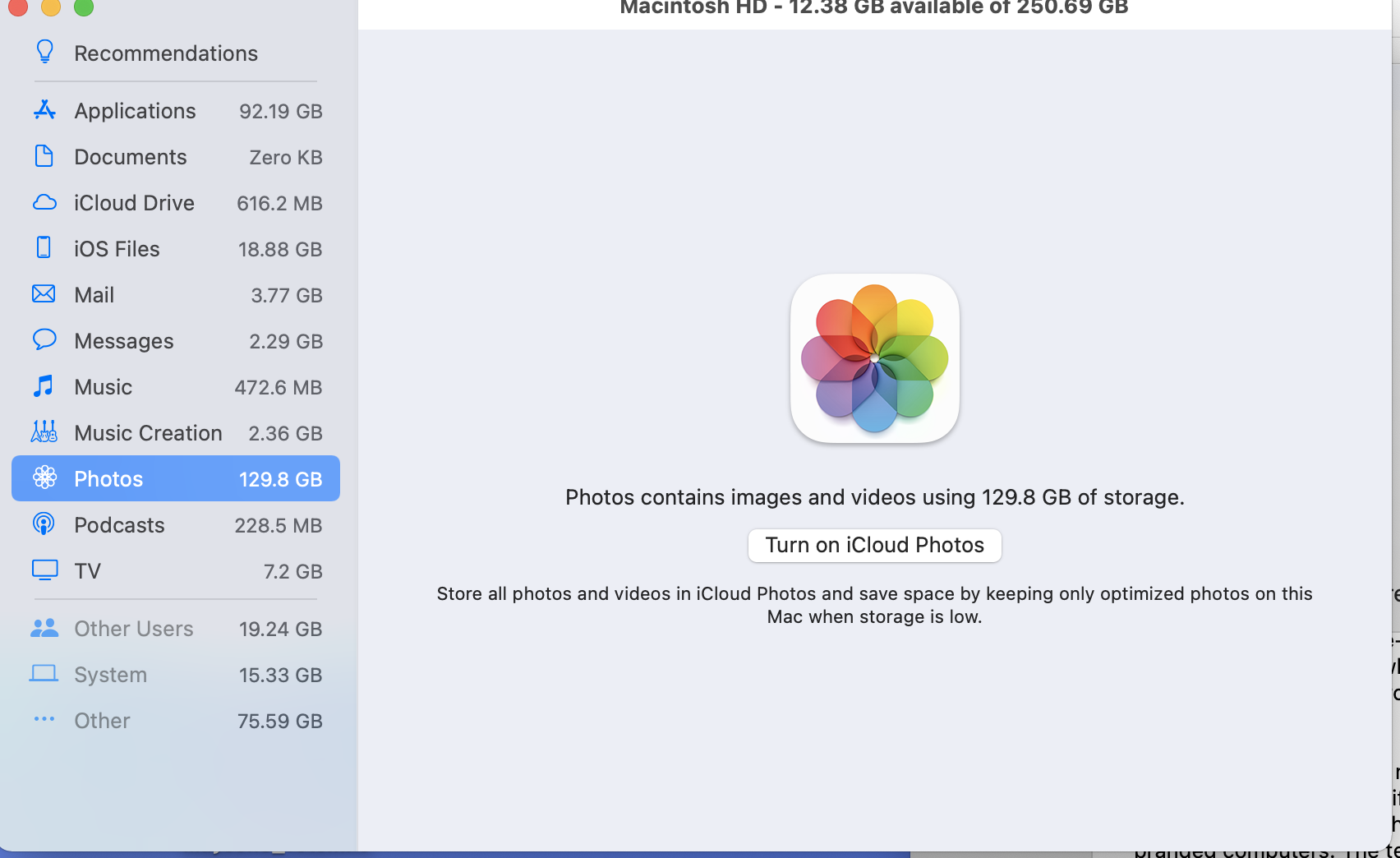Click the 92.19 GB Applications size
The height and width of the screenshot is (858, 1400).
(281, 111)
